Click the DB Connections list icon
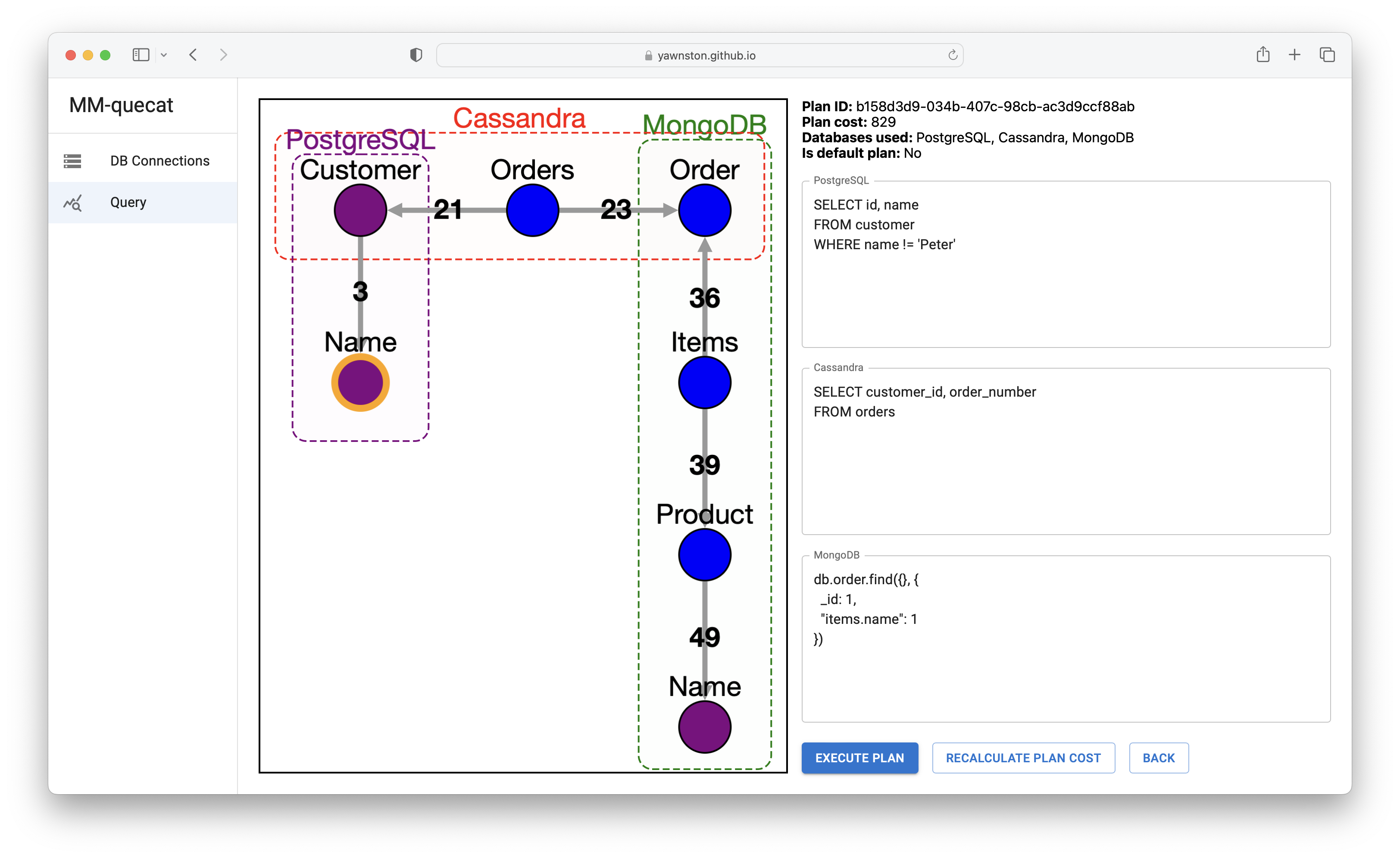Screen dimensions: 1400x858 (72, 161)
